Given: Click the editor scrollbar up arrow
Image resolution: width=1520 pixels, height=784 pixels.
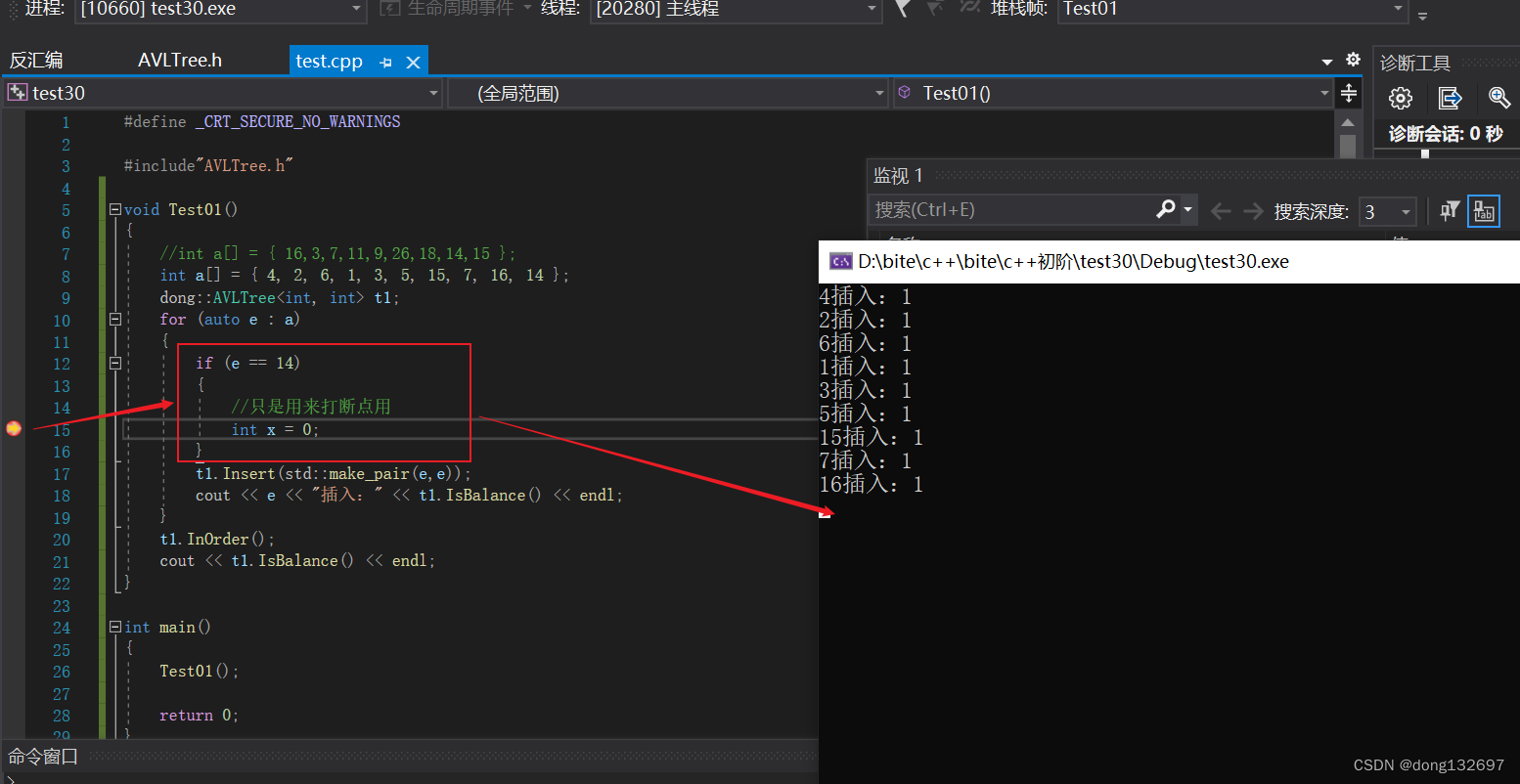Looking at the screenshot, I should (x=1348, y=123).
